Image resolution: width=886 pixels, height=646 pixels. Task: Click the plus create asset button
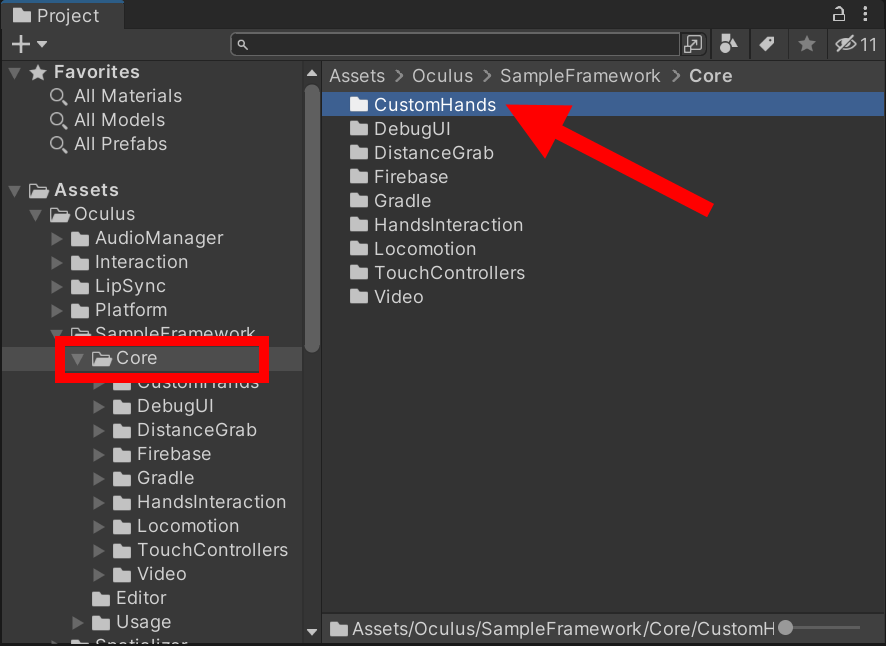point(21,44)
